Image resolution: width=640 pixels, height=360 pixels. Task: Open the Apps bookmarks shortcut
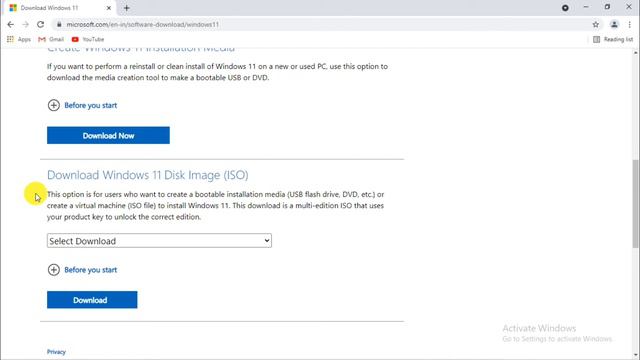point(19,39)
